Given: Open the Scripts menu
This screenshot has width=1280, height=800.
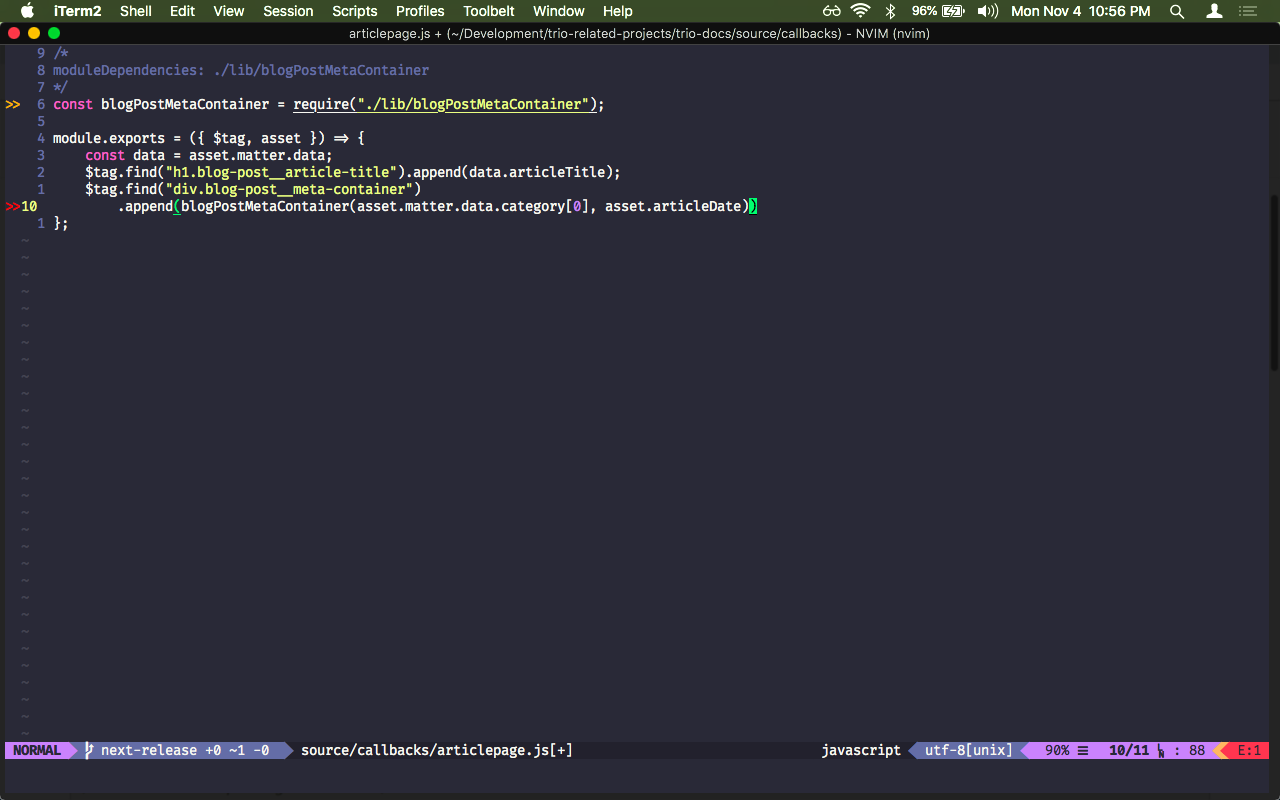Looking at the screenshot, I should point(355,11).
